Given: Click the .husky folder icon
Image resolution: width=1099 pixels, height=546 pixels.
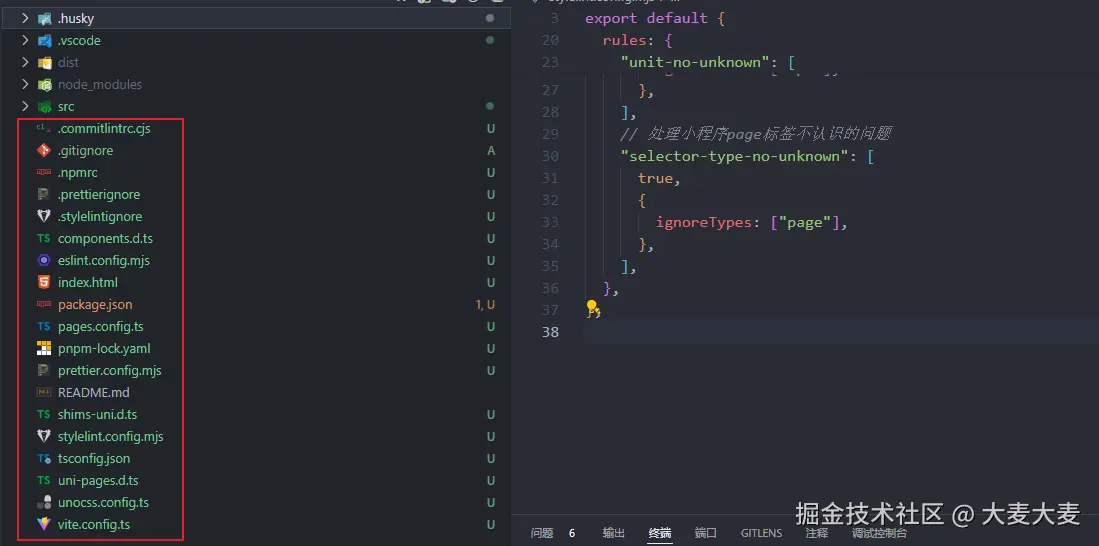Looking at the screenshot, I should click(x=44, y=19).
